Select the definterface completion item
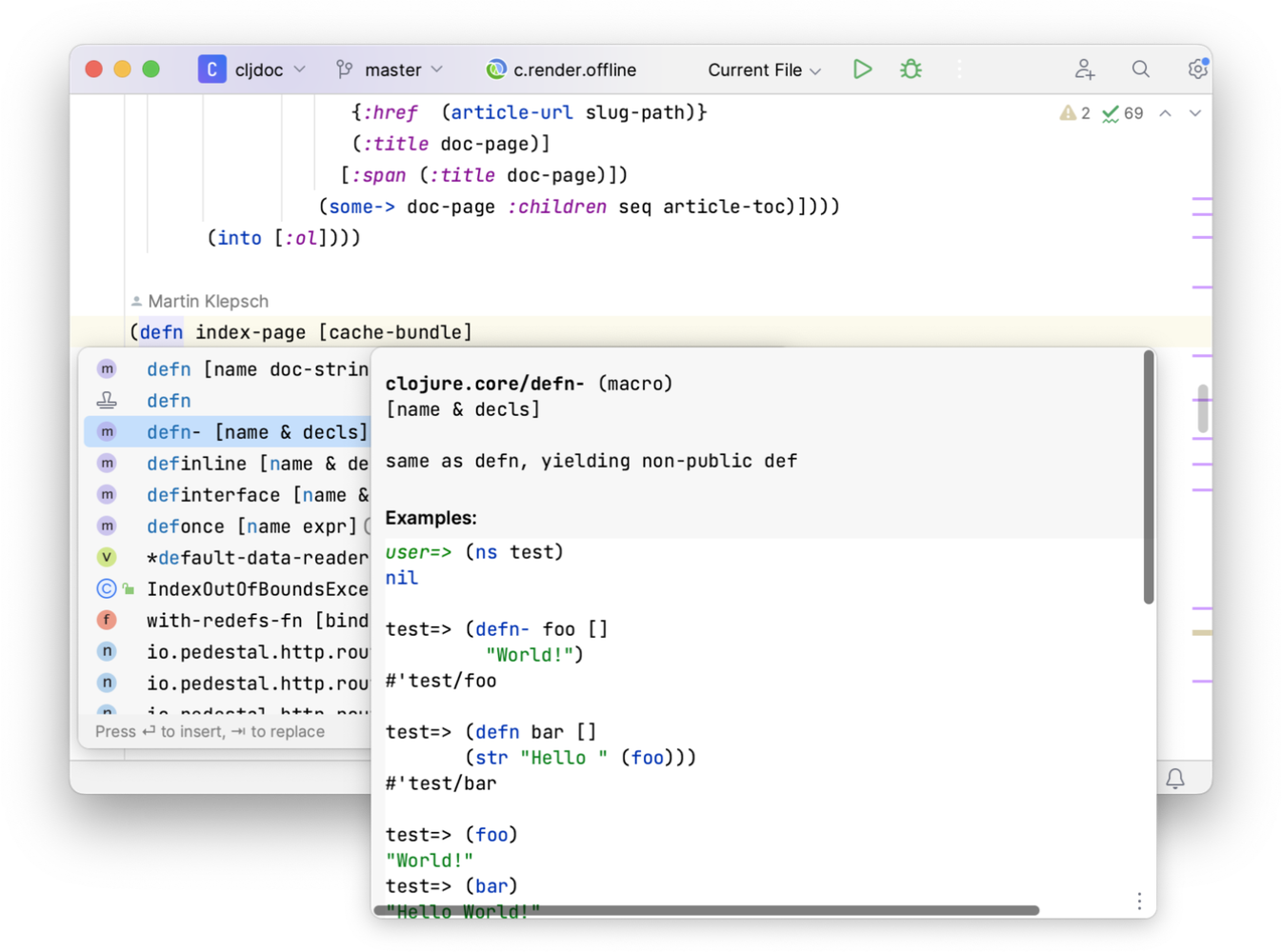 tap(228, 495)
